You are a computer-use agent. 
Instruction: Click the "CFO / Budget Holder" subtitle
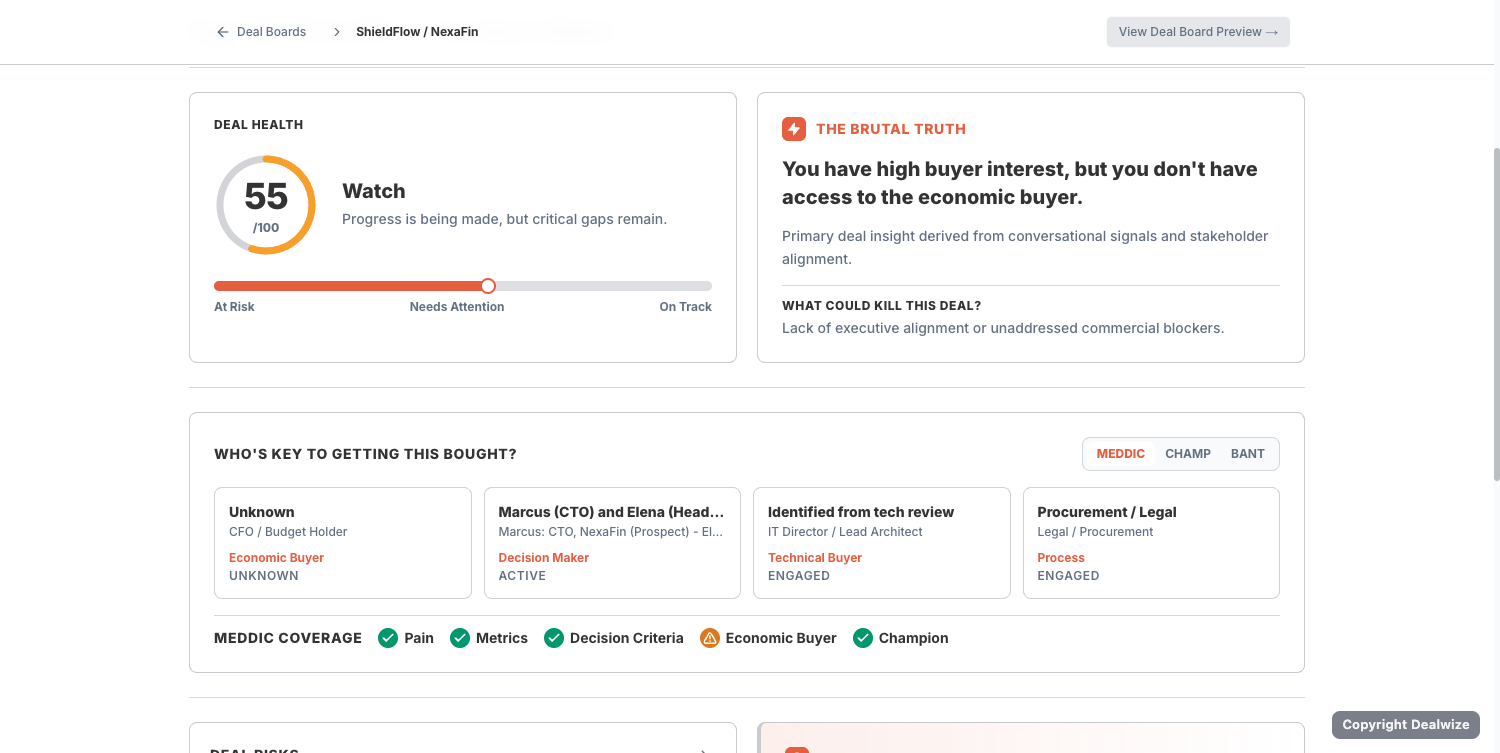(288, 532)
